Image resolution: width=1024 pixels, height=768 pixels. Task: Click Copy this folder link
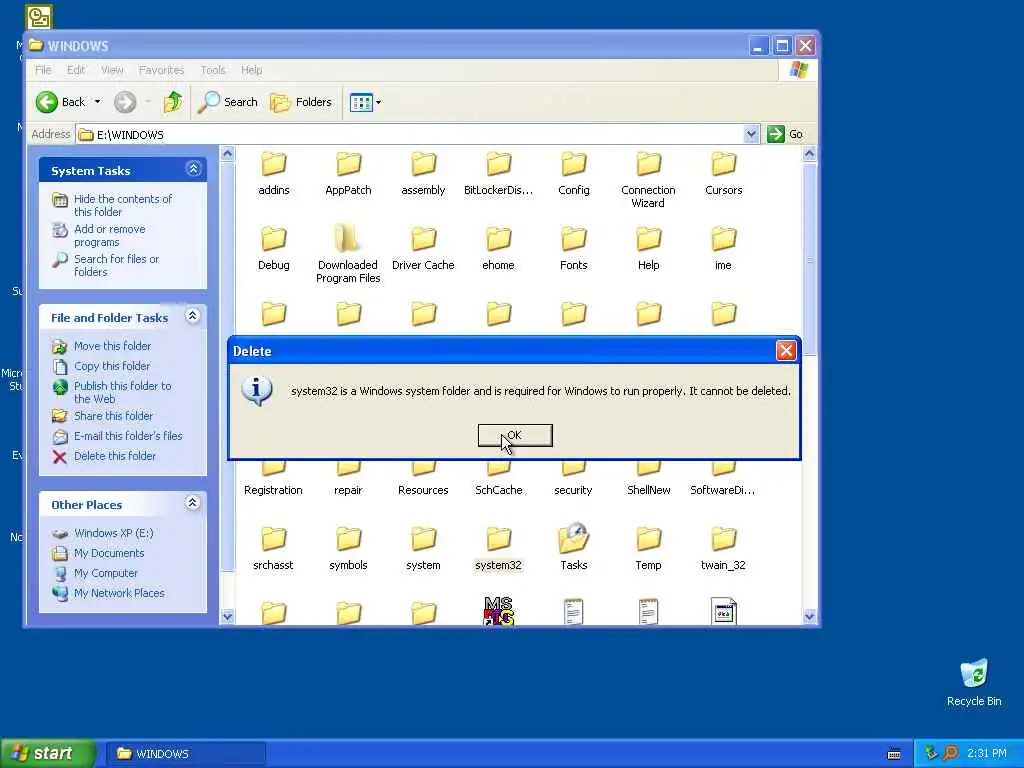point(112,366)
